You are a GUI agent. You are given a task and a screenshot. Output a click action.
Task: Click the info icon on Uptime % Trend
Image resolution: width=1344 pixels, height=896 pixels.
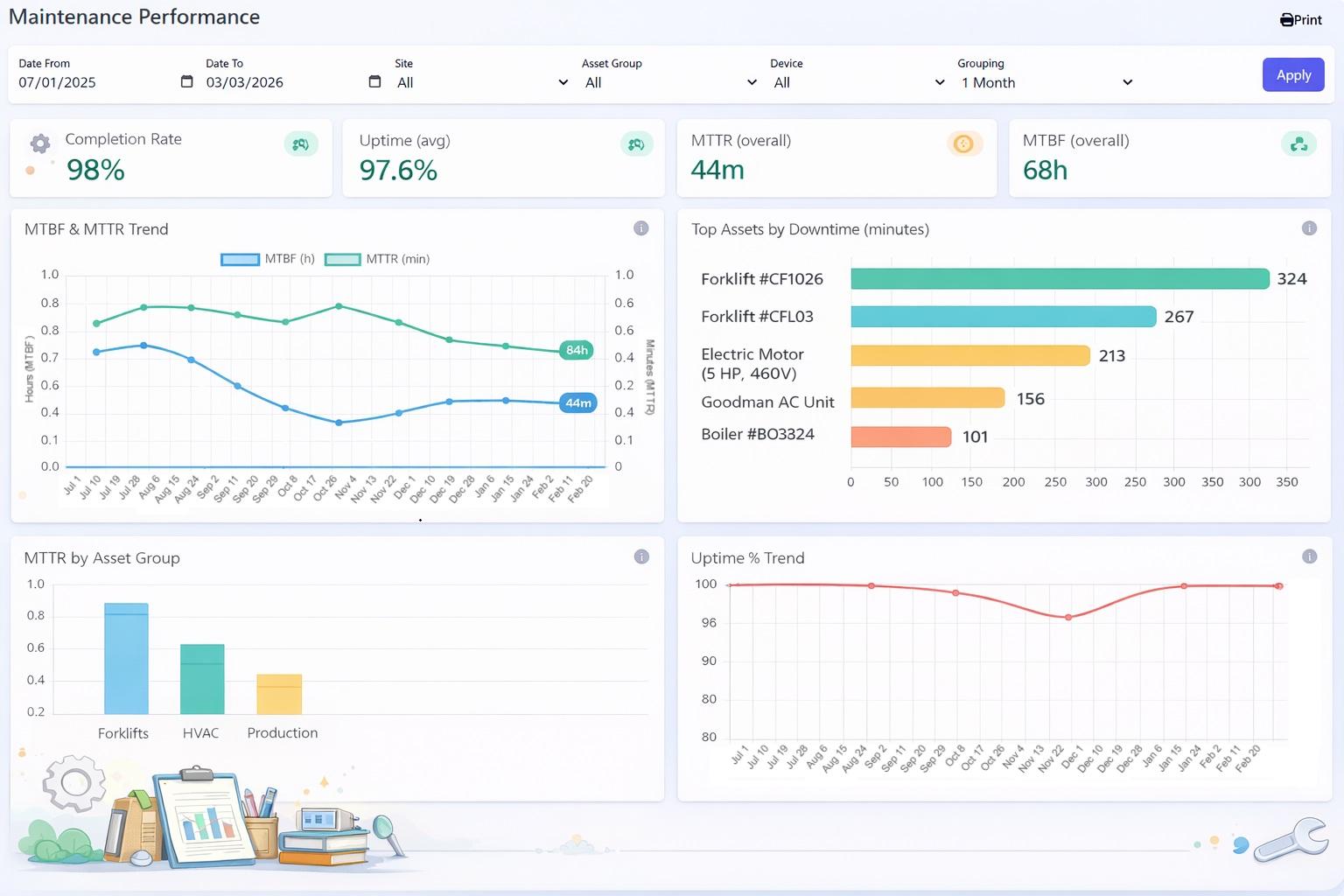tap(1310, 555)
